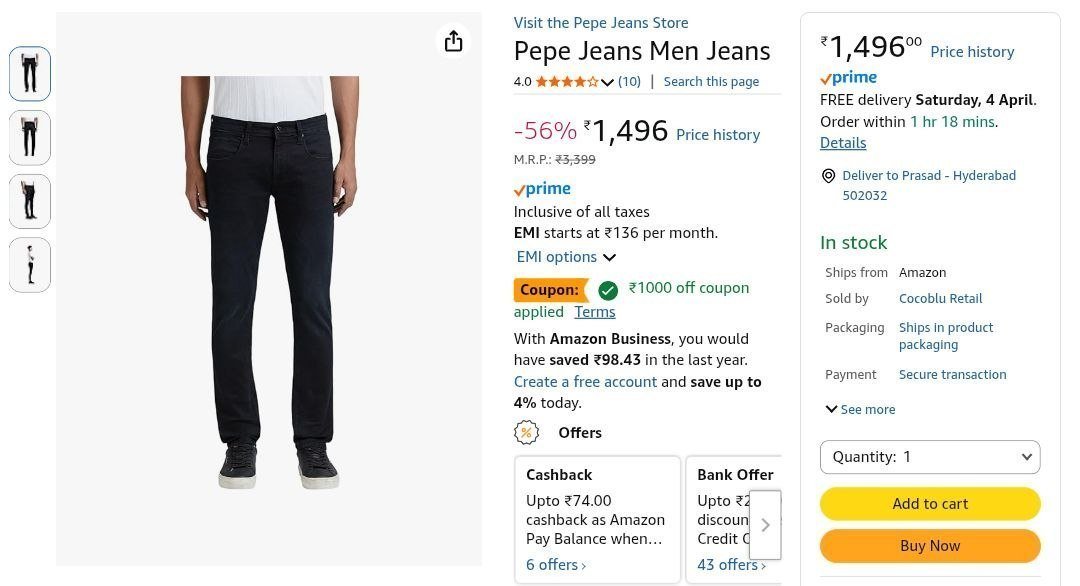Open the Quantity dropdown
Screen dimensions: 1080x586
point(930,457)
